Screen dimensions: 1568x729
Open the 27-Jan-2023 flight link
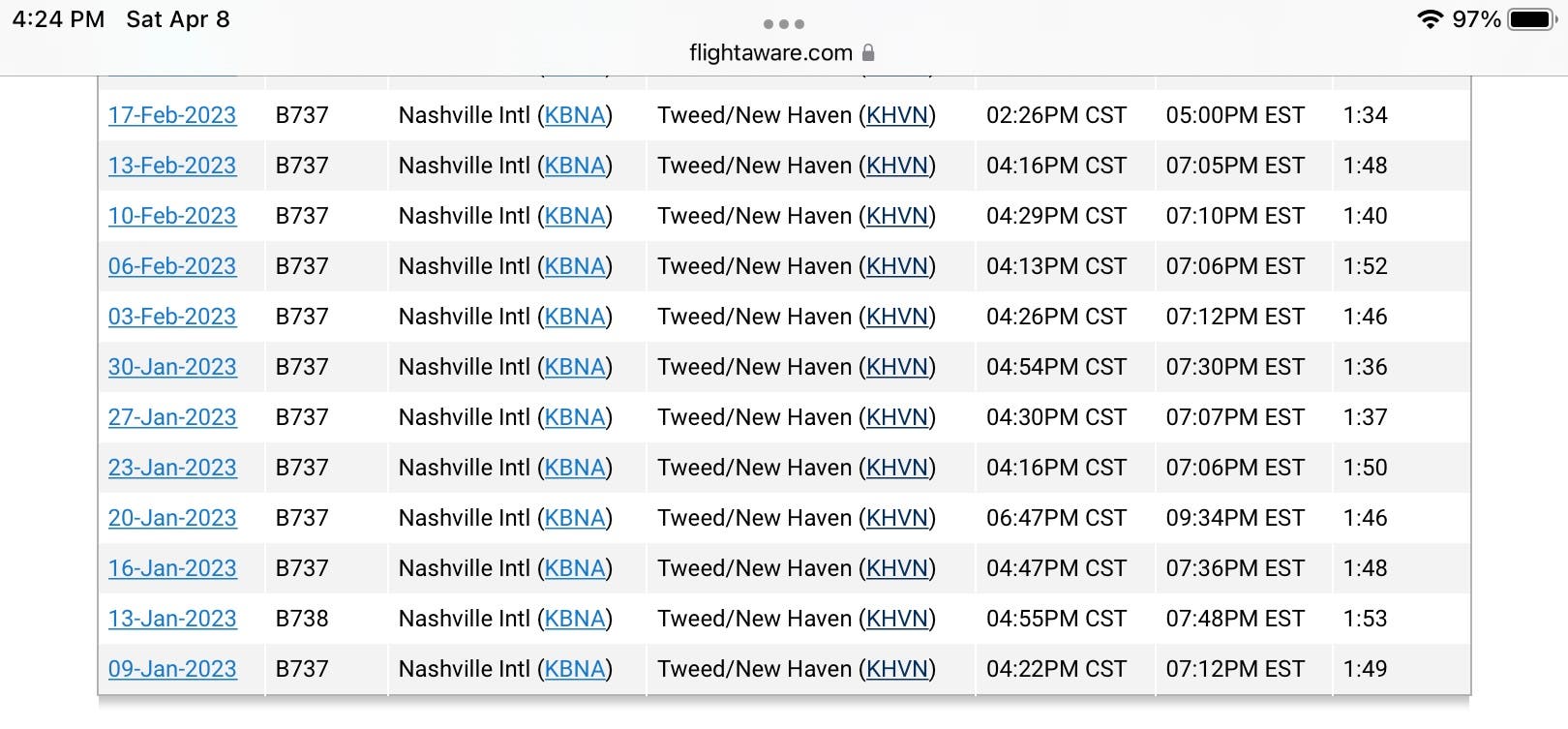[172, 417]
